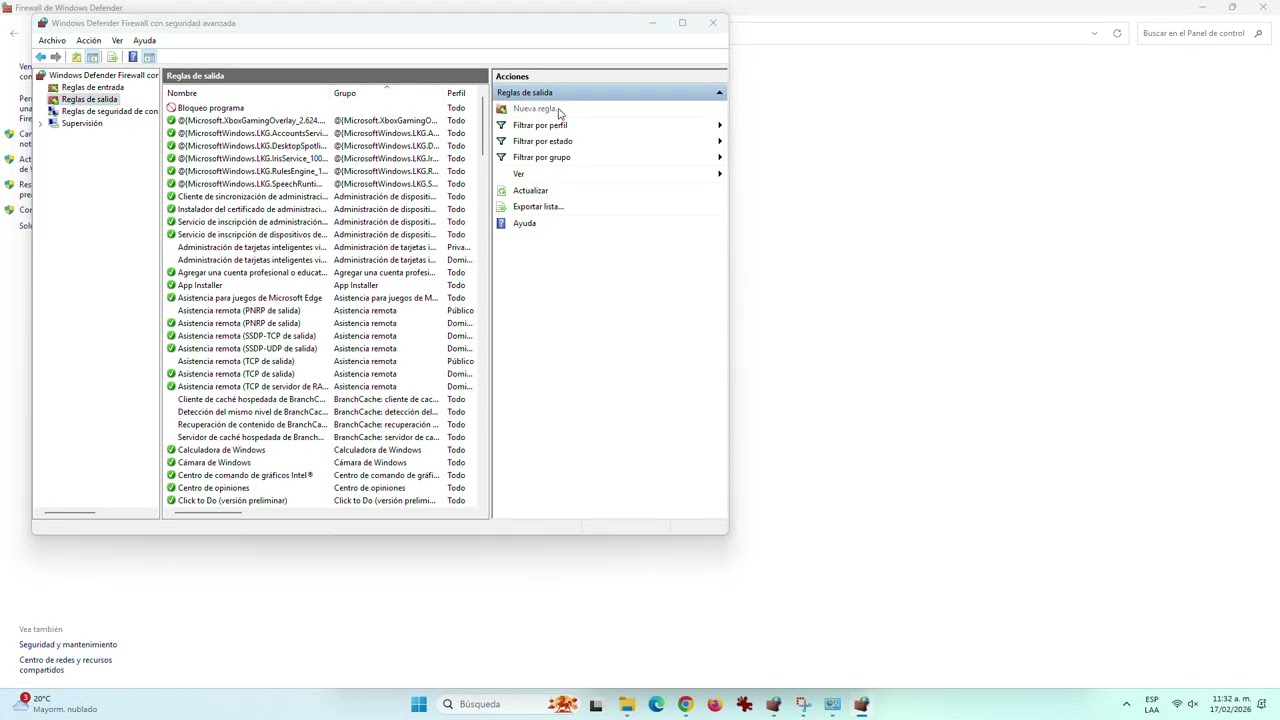Select Reglas de entrada in tree
Image resolution: width=1280 pixels, height=720 pixels.
[x=92, y=88]
